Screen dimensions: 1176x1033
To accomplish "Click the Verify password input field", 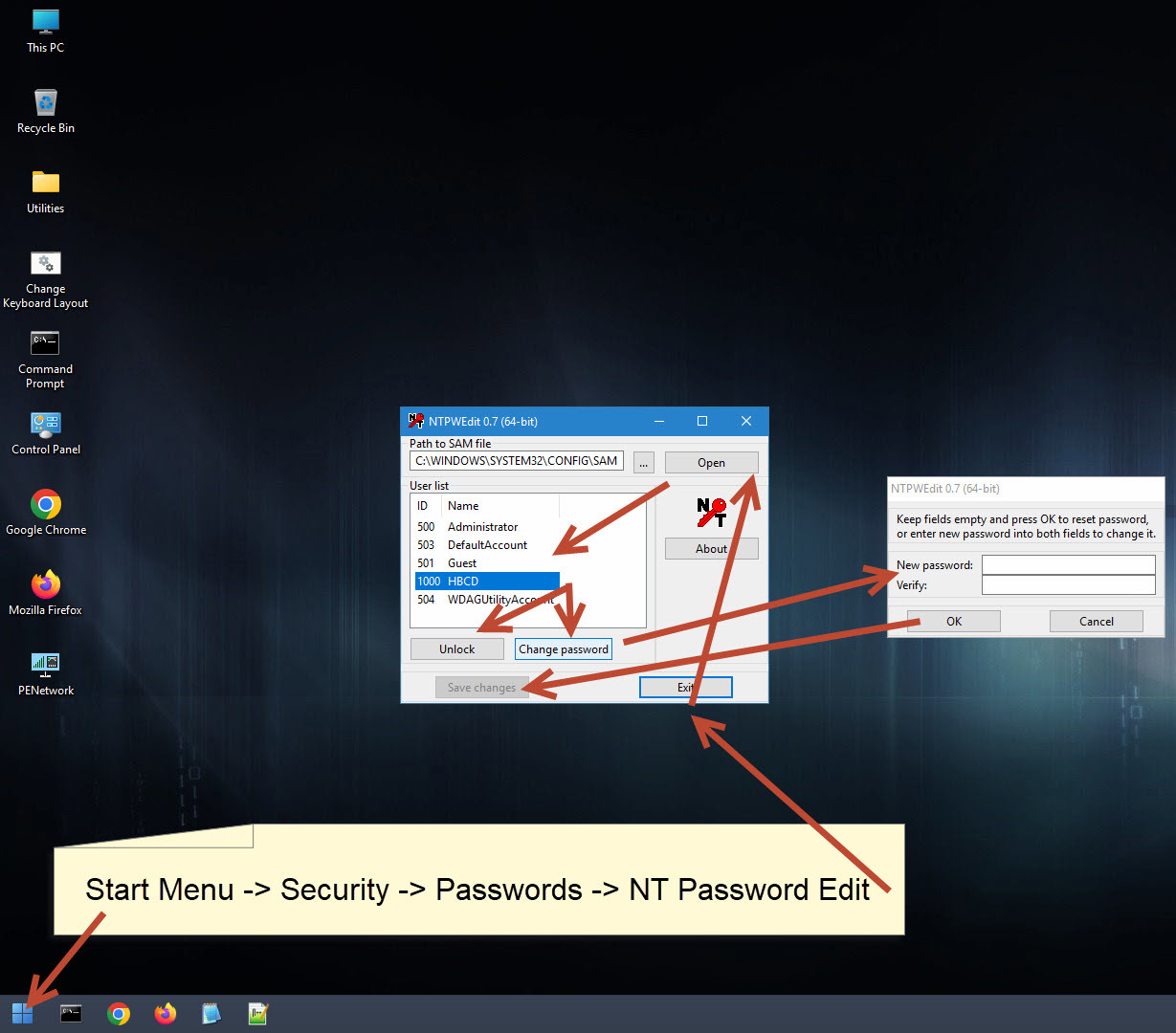I will click(x=1068, y=585).
